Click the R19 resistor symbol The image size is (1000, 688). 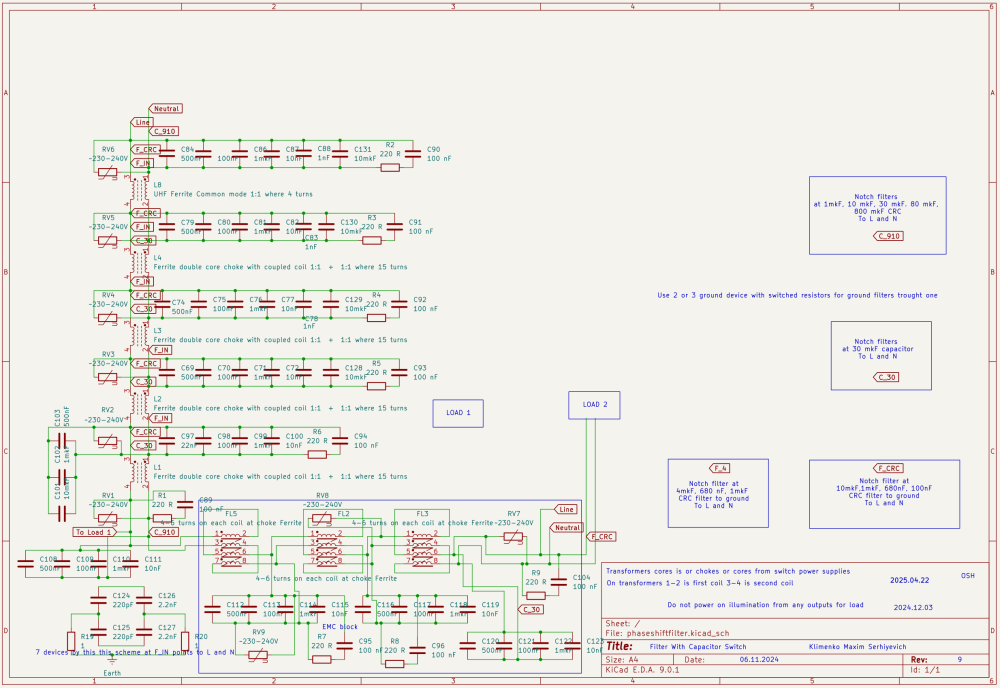71,641
